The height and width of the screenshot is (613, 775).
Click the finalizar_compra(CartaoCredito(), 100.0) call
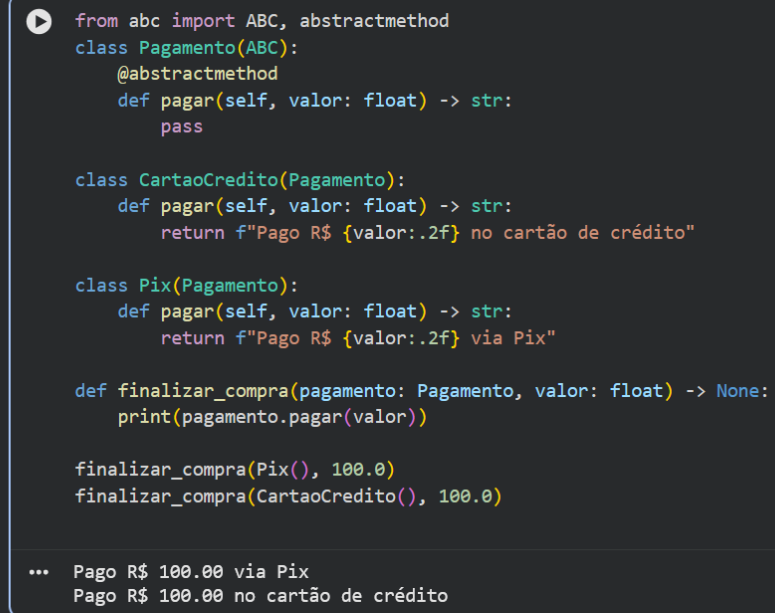click(x=287, y=496)
